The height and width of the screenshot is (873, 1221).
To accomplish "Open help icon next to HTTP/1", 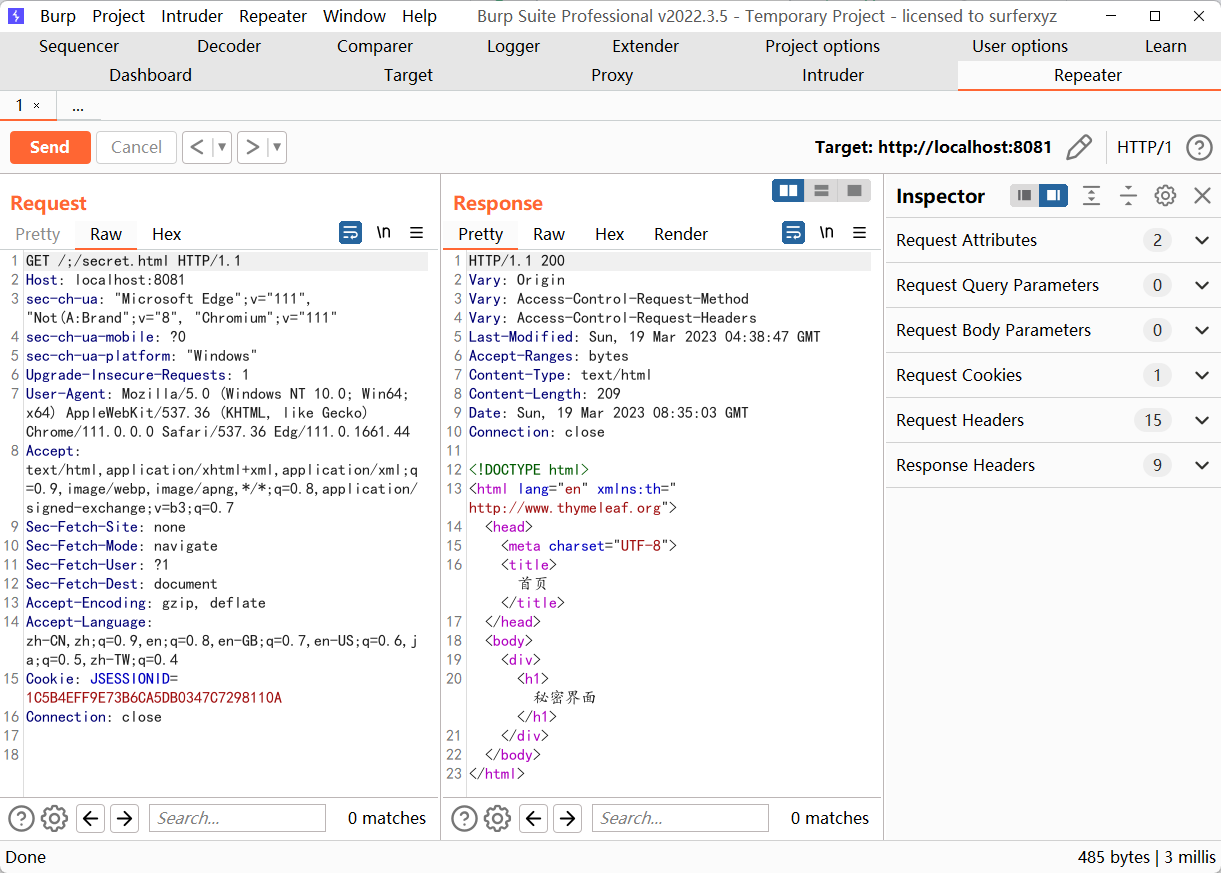I will click(1199, 147).
